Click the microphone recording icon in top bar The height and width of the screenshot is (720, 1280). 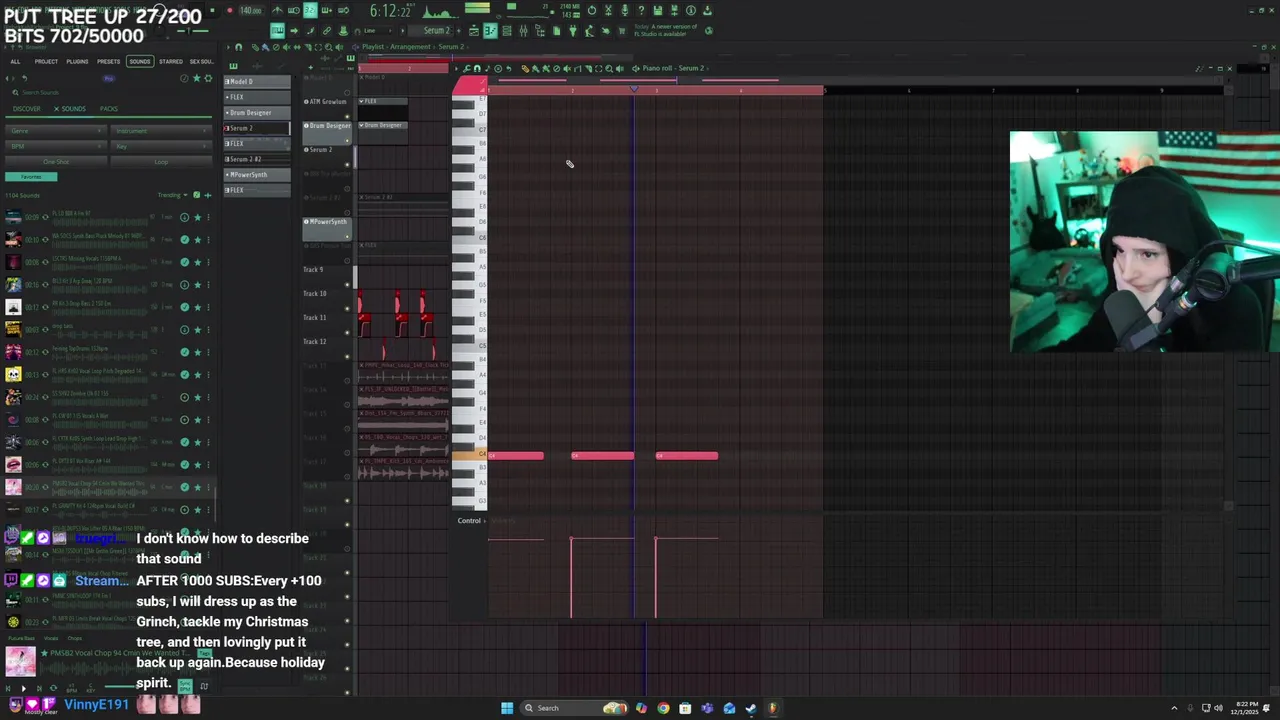[x=625, y=10]
